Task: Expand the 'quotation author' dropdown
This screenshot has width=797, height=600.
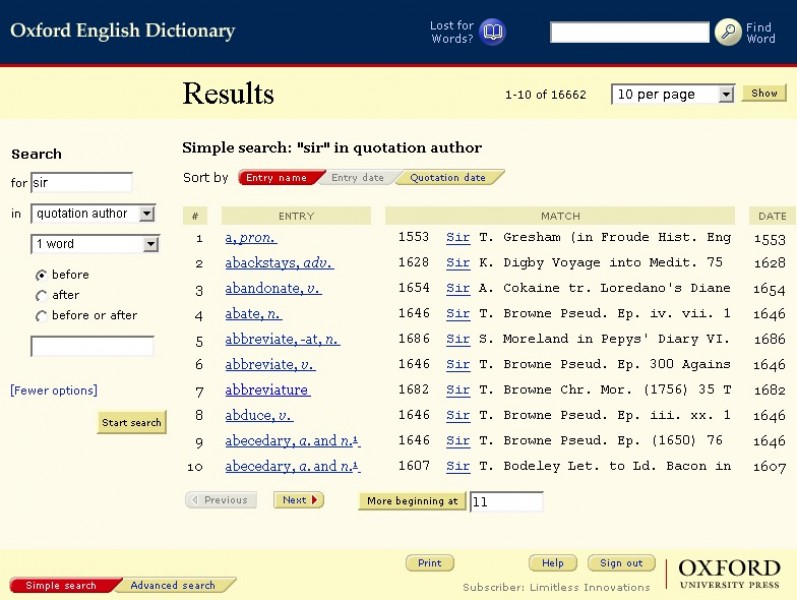Action: tap(93, 213)
